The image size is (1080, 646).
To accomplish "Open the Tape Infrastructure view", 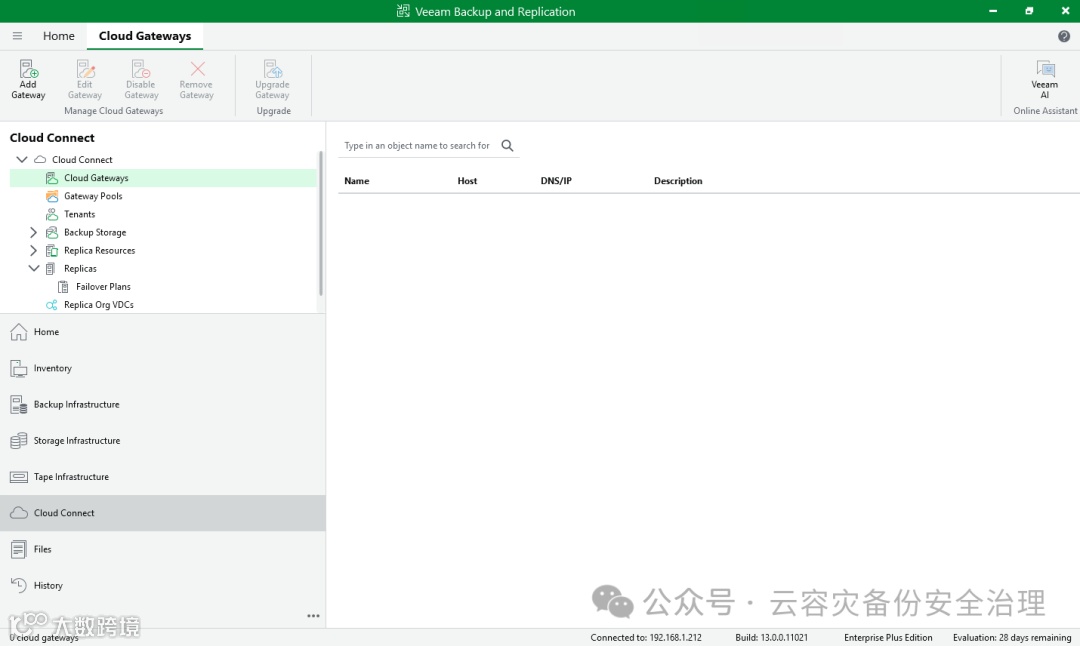I will (x=163, y=477).
